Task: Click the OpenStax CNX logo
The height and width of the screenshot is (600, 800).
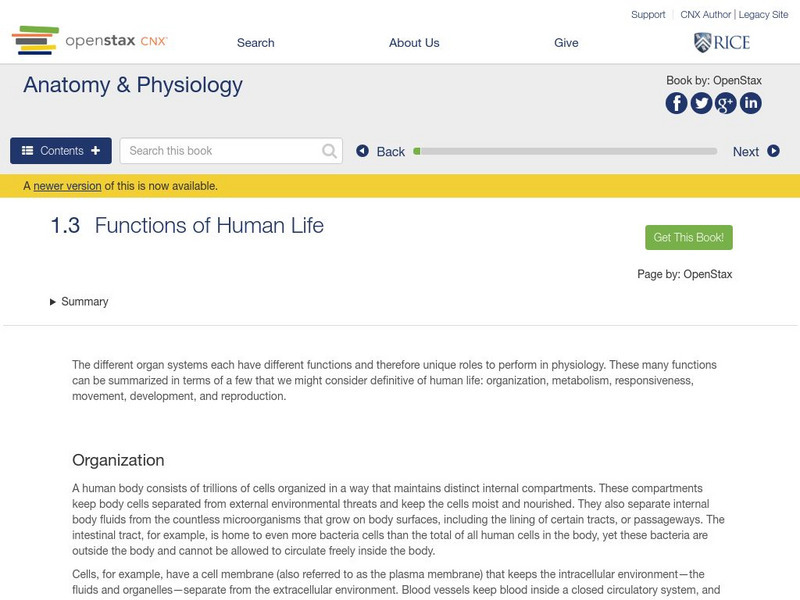Action: (x=90, y=41)
